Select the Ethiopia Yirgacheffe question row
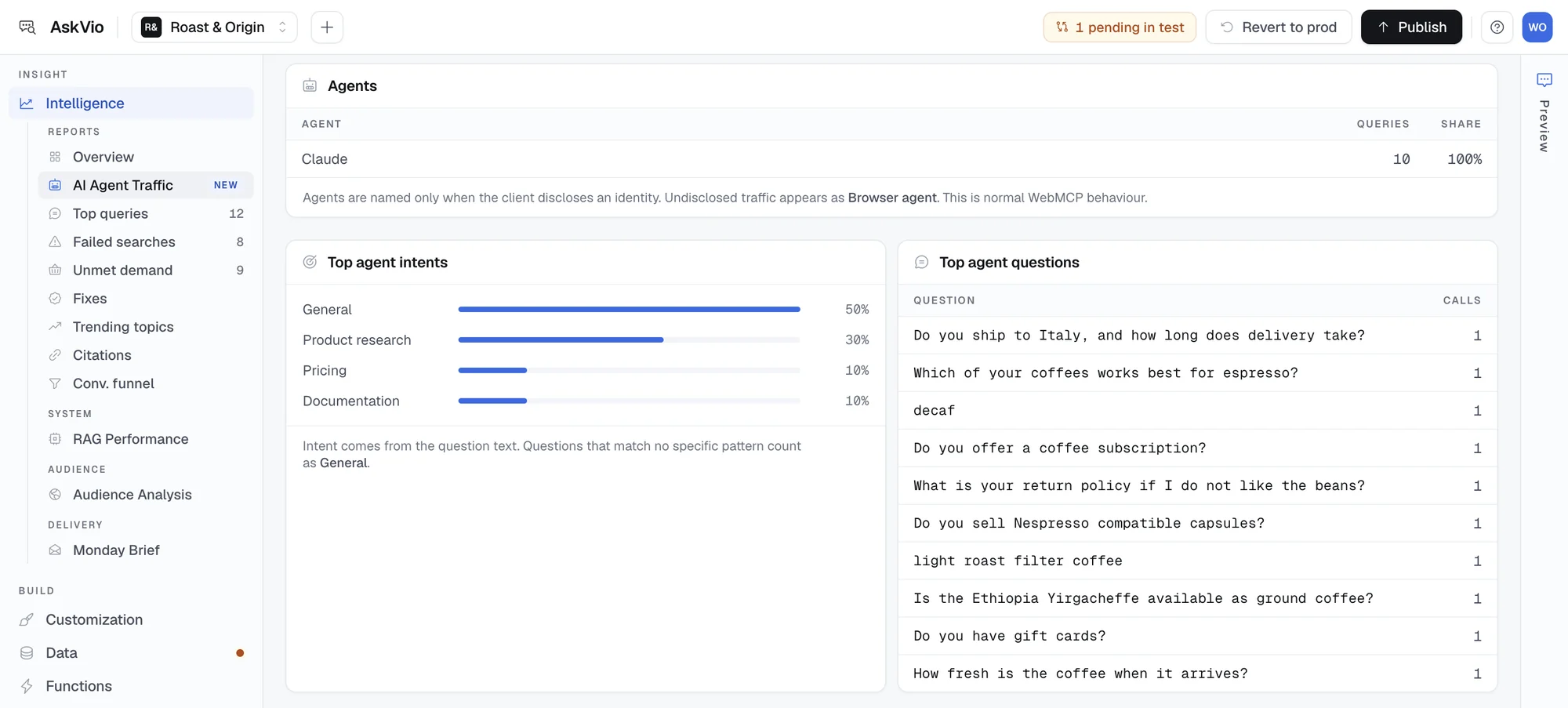1568x708 pixels. 1197,599
